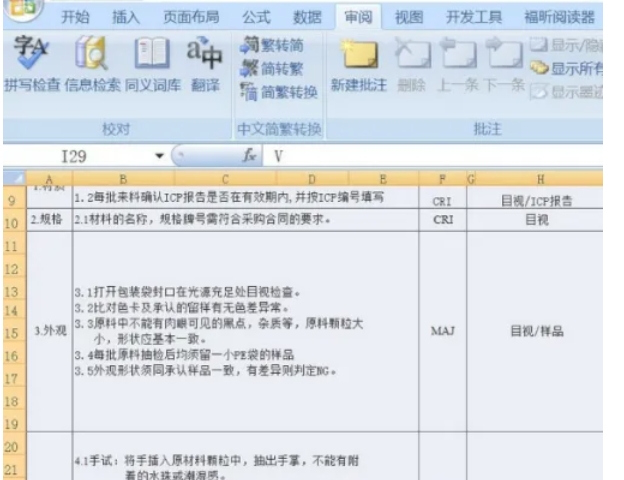Click the MAJ cell
The height and width of the screenshot is (480, 624).
(x=443, y=331)
